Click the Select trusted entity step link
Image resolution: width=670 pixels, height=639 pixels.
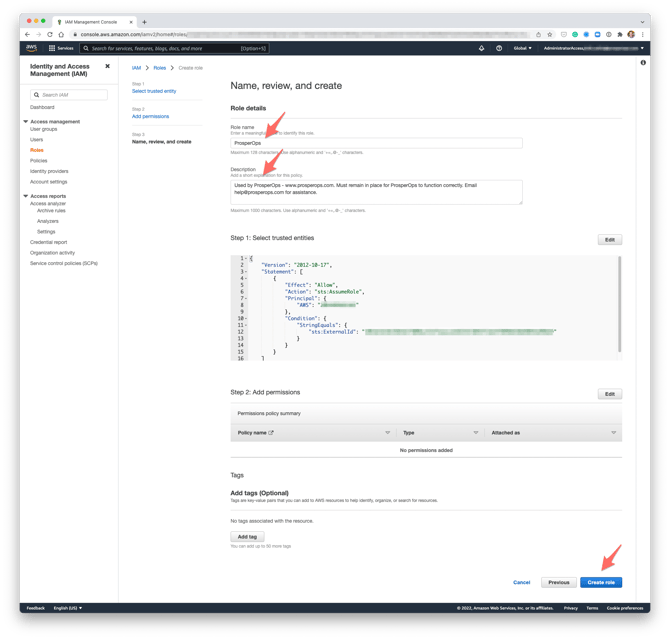pos(154,91)
